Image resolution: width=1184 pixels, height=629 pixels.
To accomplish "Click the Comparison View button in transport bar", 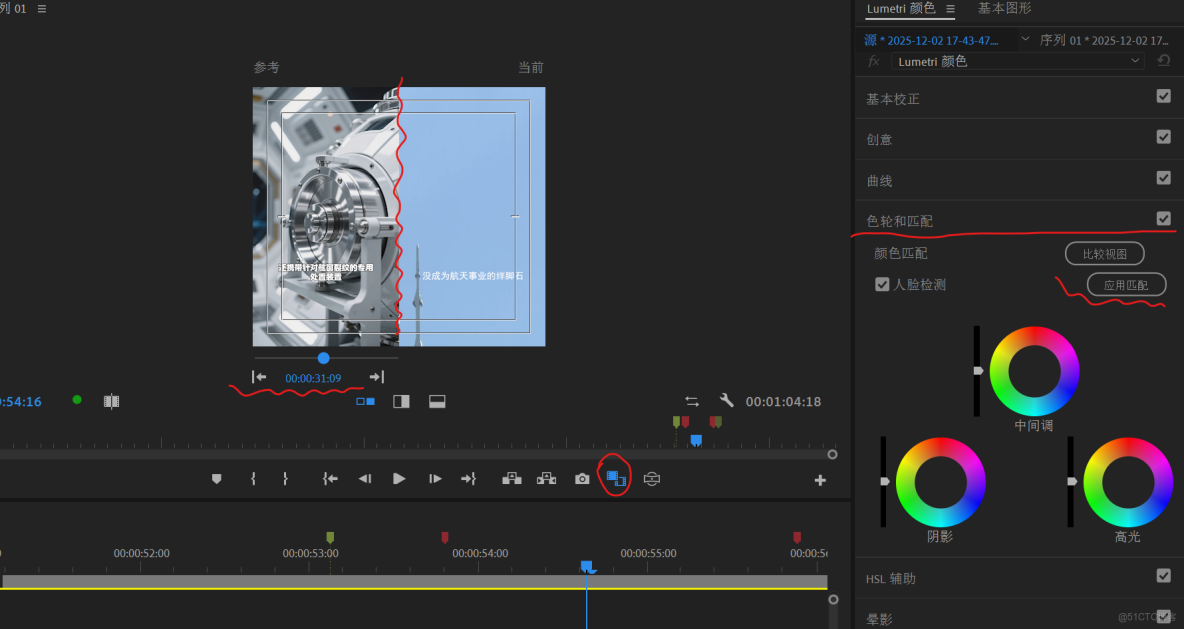I will (615, 479).
